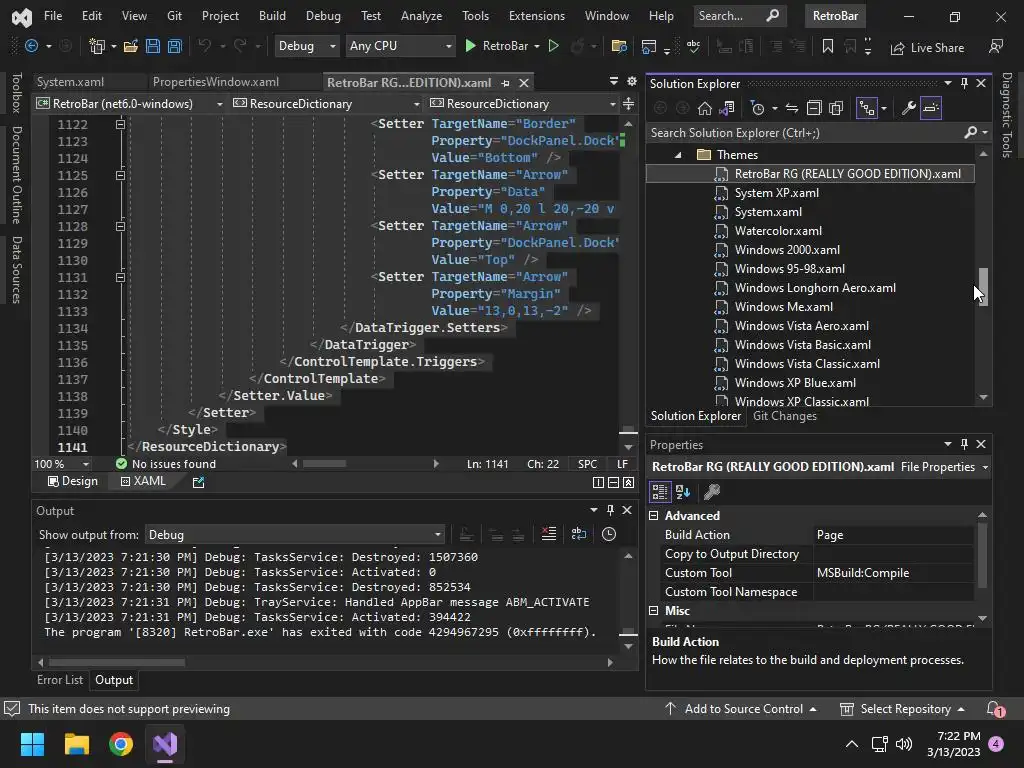Toggle Preview Selected Items in Solution Explorer
1024x768 pixels.
(x=931, y=108)
